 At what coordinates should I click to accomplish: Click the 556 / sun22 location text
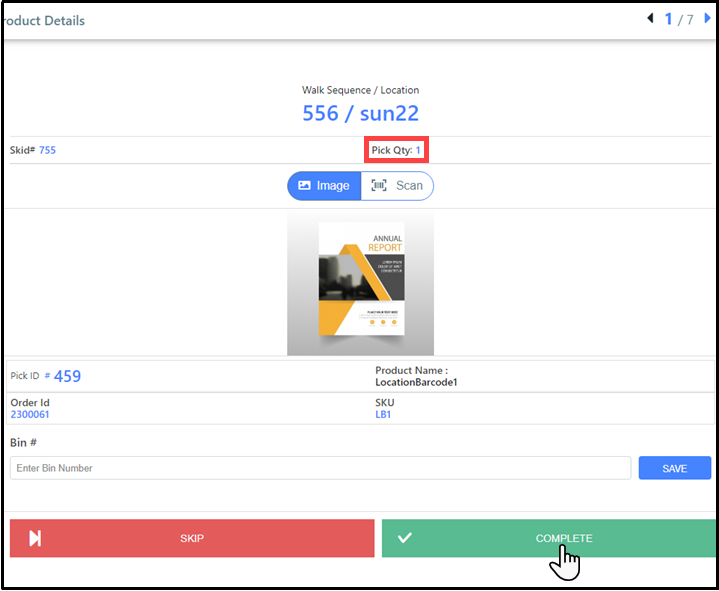[360, 113]
